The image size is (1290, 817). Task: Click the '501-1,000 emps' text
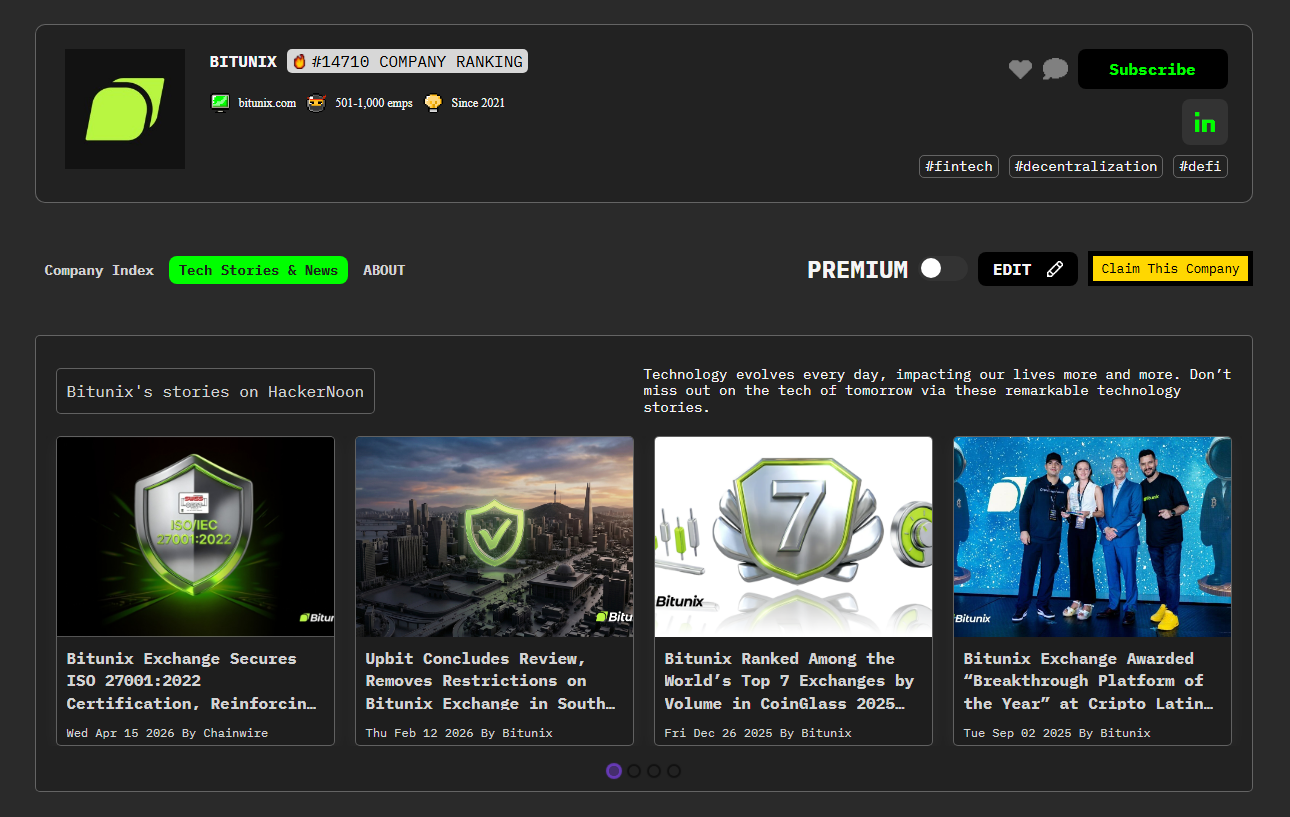[x=374, y=102]
